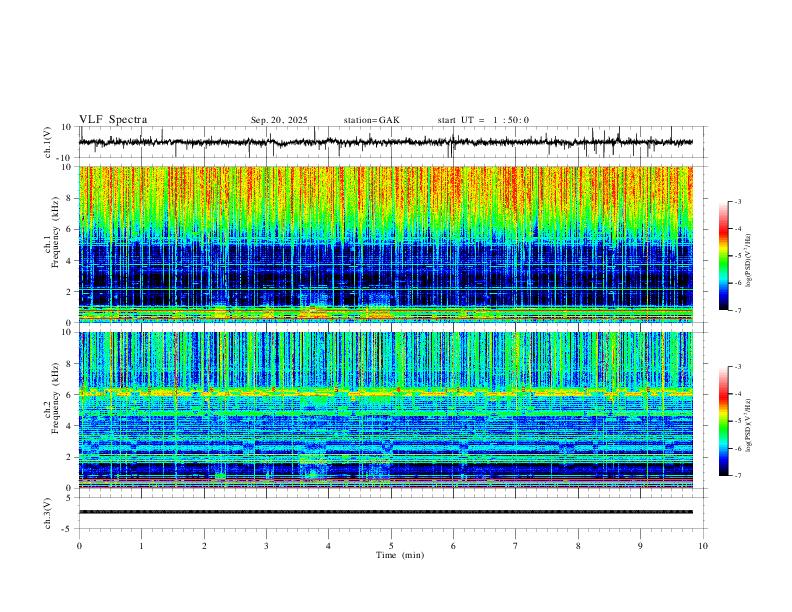Click the time axis tick label "6"
The width and height of the screenshot is (792, 612).
point(453,546)
